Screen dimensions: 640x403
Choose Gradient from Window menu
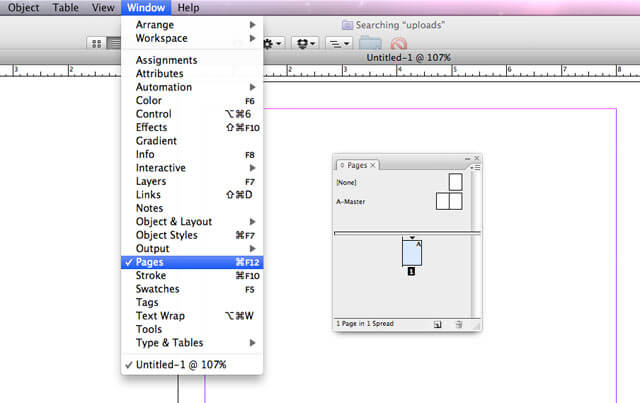(192, 141)
